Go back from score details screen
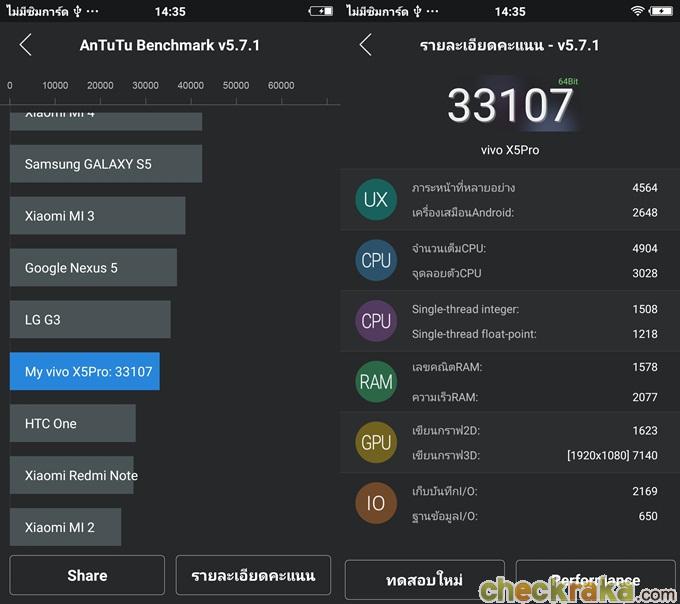This screenshot has height=604, width=680. (x=366, y=45)
